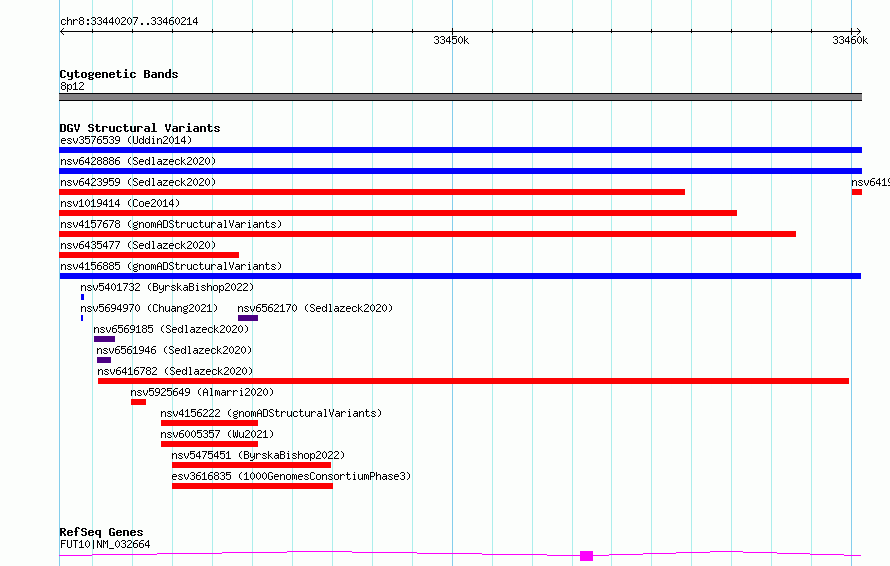Image resolution: width=890 pixels, height=566 pixels.
Task: Click the red bar under nsv6005357 (Wu2021)
Action: click(209, 444)
